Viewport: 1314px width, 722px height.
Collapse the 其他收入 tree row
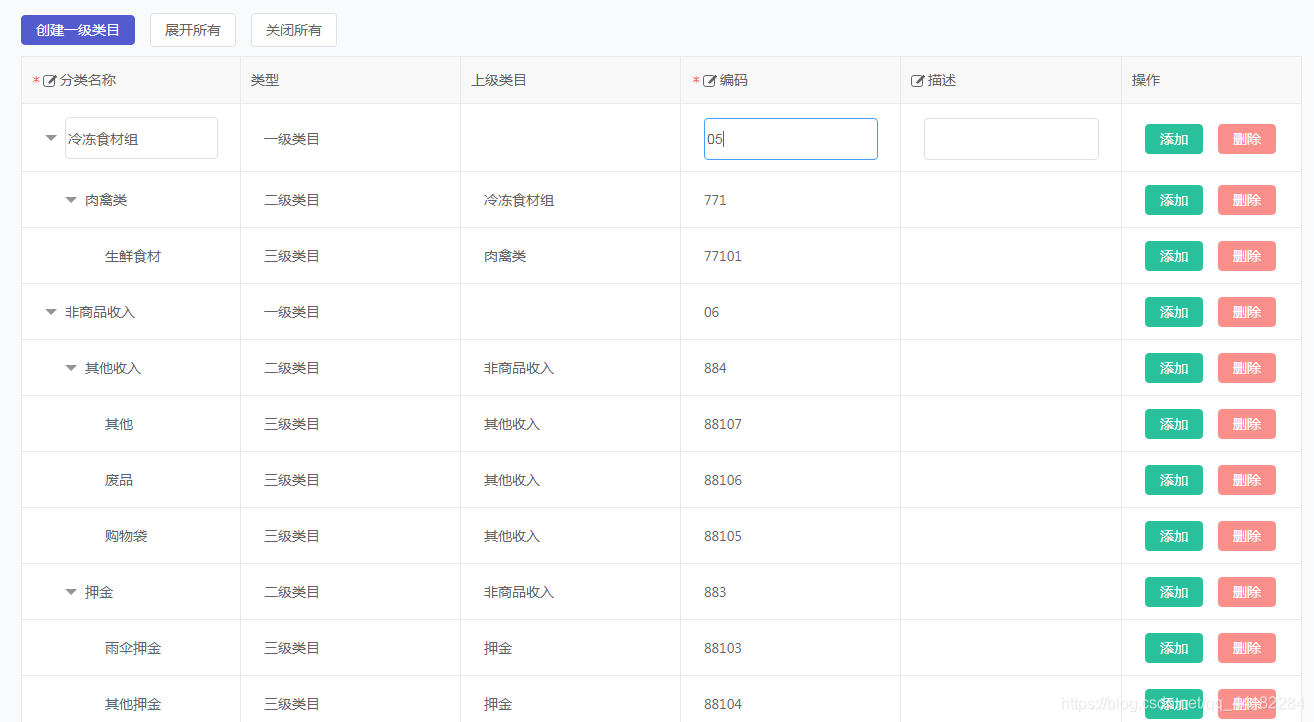coord(71,368)
